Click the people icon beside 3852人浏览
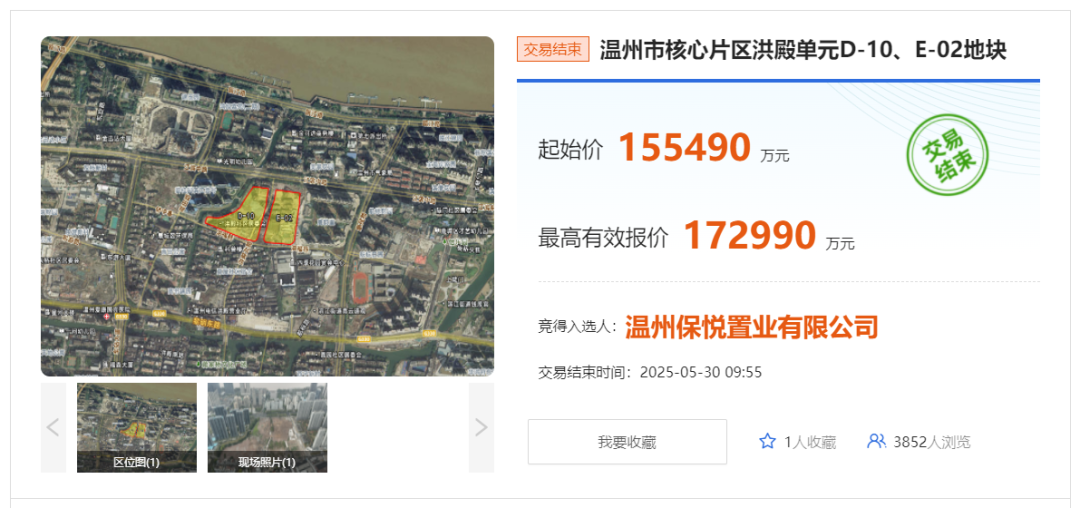 pyautogui.click(x=876, y=441)
